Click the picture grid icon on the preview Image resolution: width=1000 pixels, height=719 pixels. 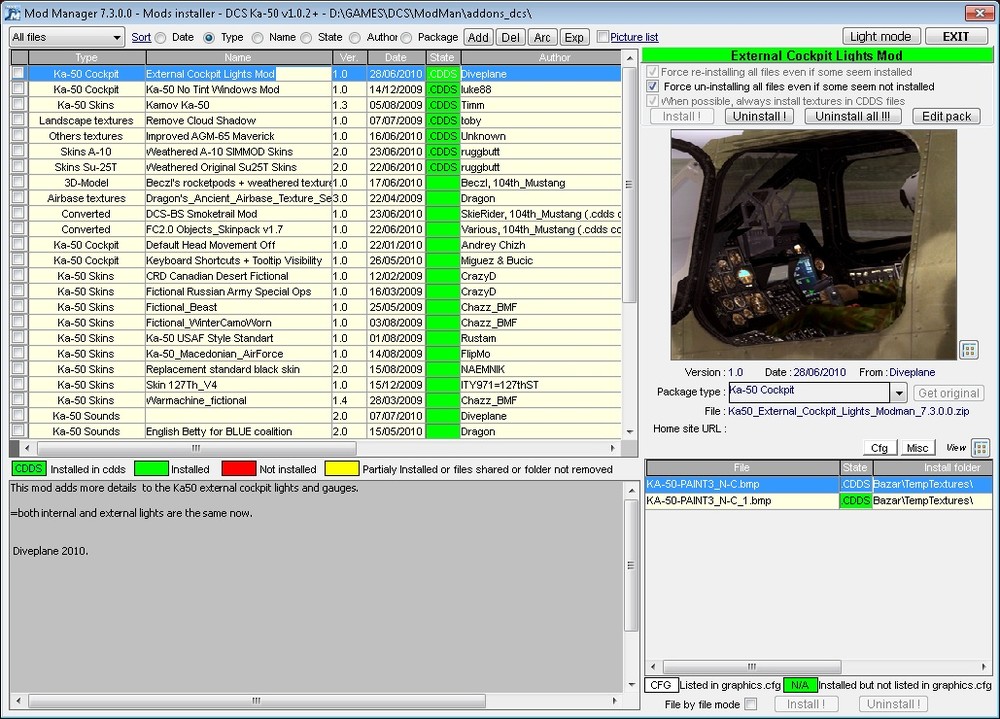[968, 349]
